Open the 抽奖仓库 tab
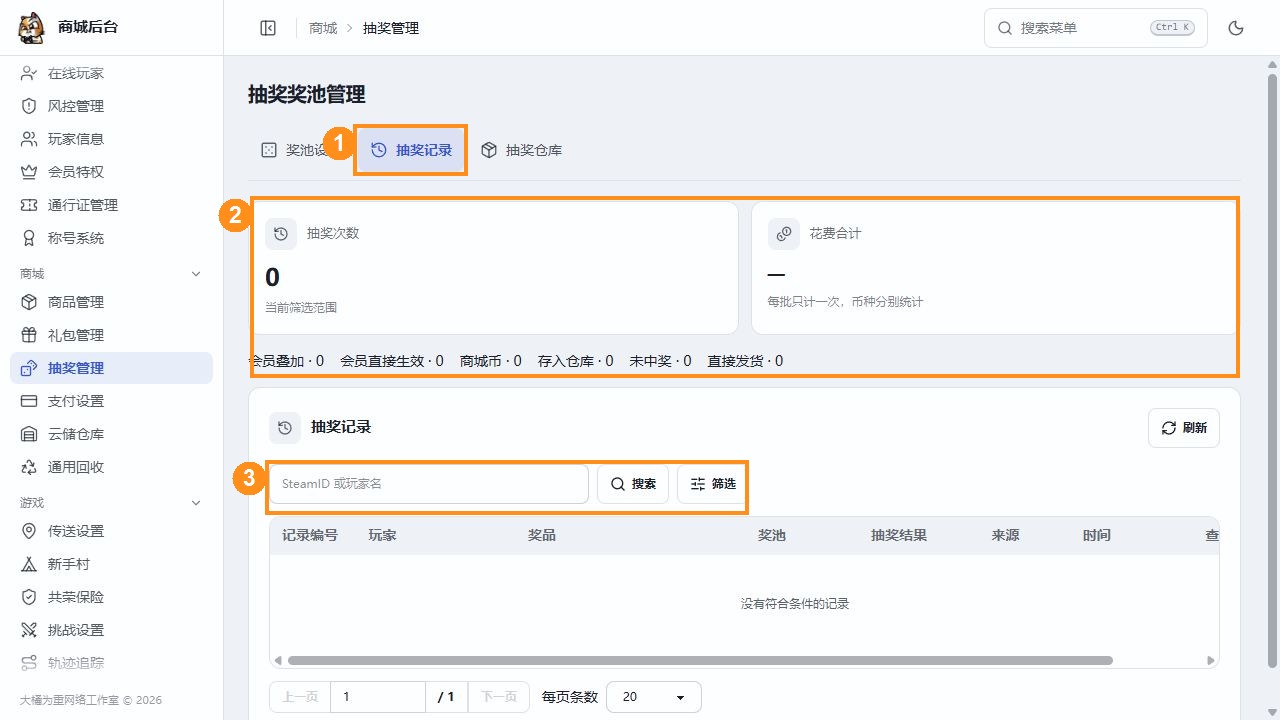The height and width of the screenshot is (720, 1280). (521, 150)
